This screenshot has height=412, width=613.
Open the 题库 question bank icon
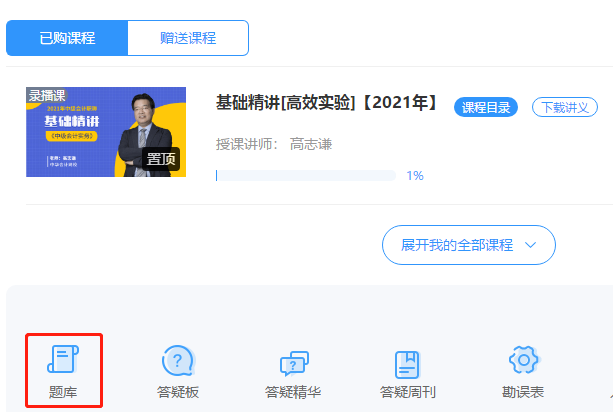tap(63, 358)
